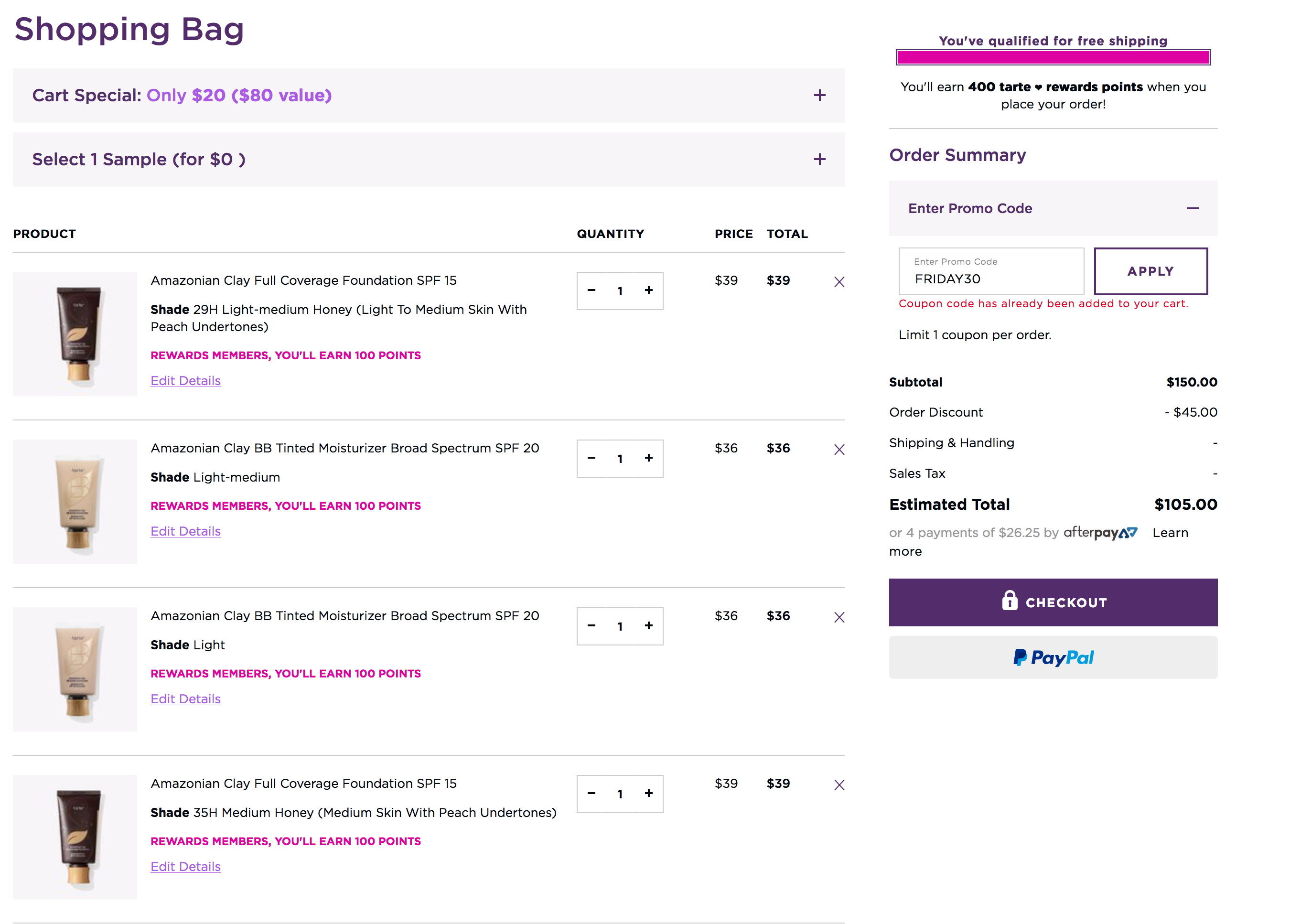1290x924 pixels.
Task: Decrease quantity of Light-medium BB Tinted Moisturizer
Action: [x=591, y=458]
